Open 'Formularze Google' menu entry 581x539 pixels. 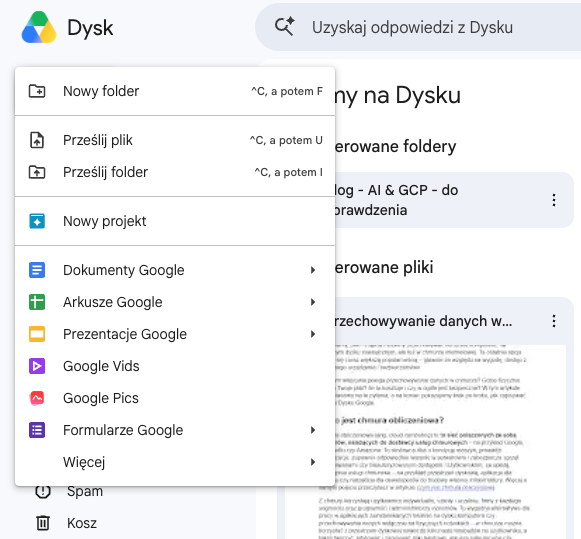175,430
